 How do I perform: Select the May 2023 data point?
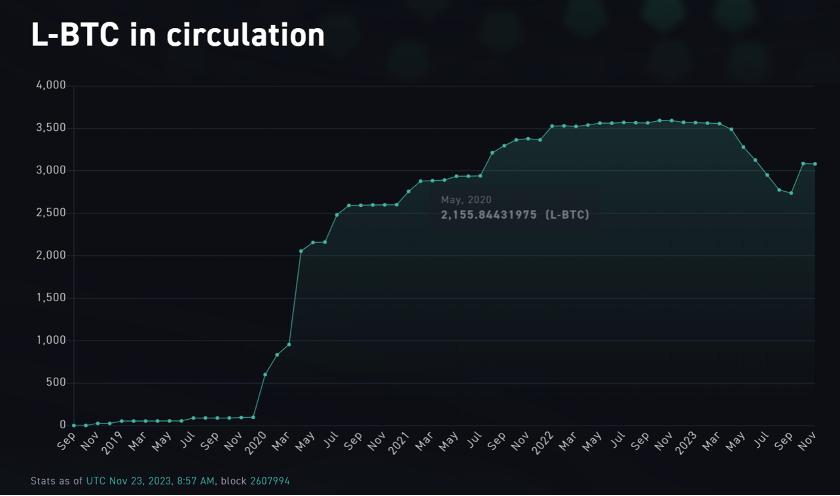coord(743,147)
